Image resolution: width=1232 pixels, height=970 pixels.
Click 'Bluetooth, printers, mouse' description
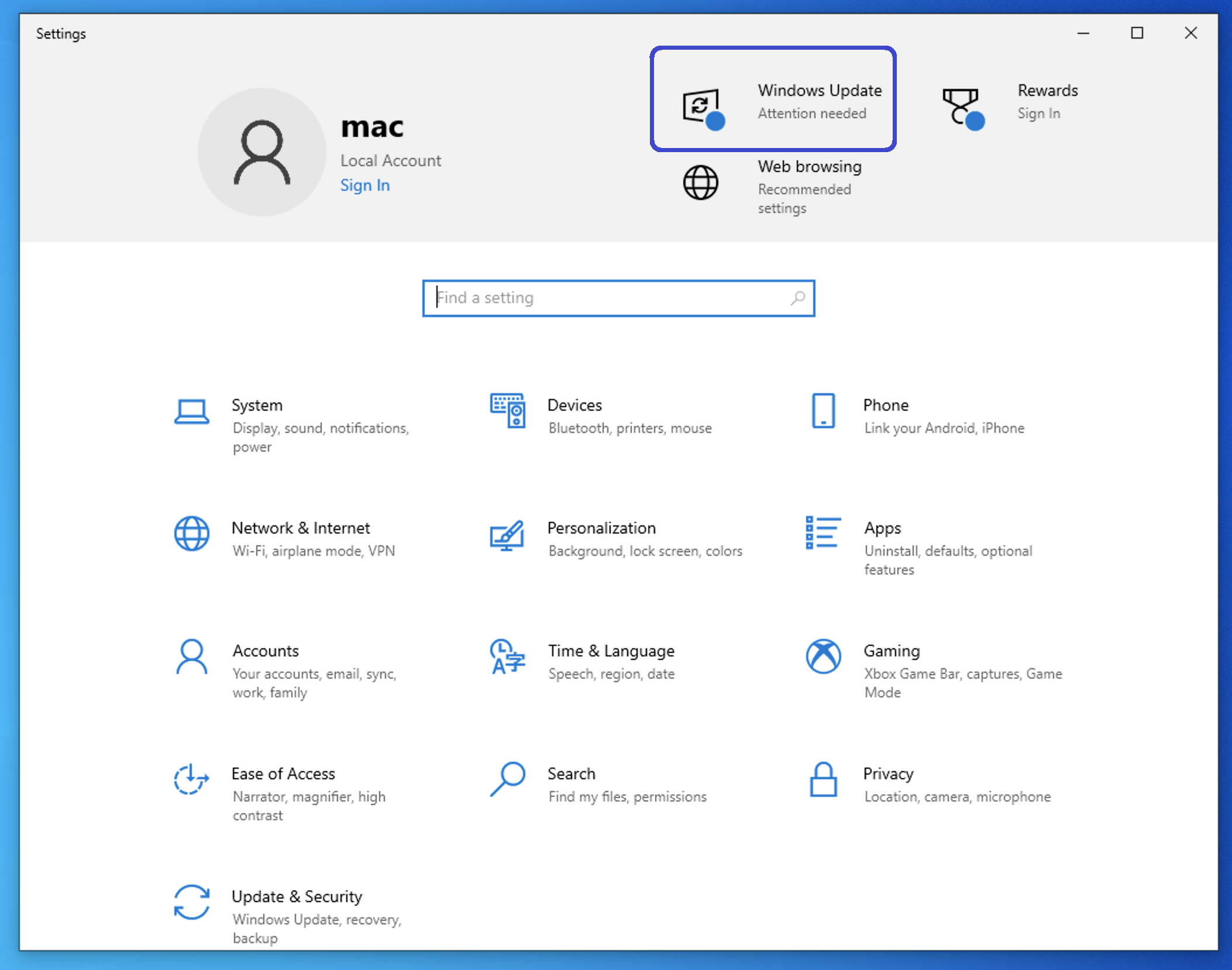630,428
